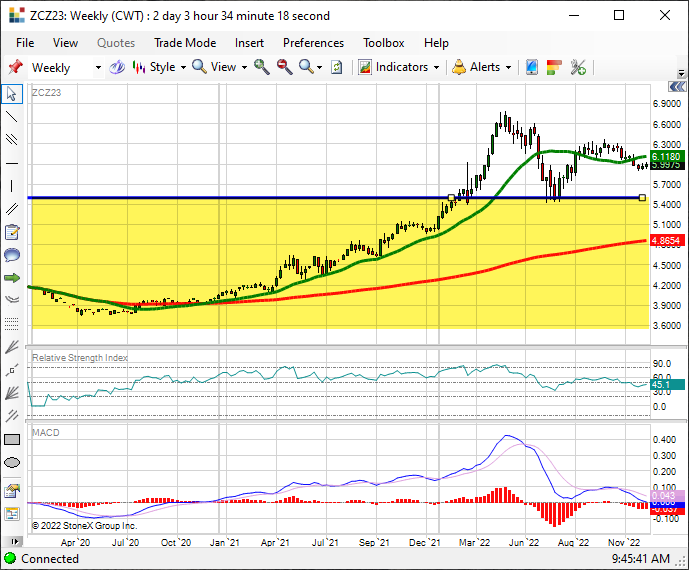Select the clipboard note annotation tool
Screen dimensions: 689x570
(12, 232)
